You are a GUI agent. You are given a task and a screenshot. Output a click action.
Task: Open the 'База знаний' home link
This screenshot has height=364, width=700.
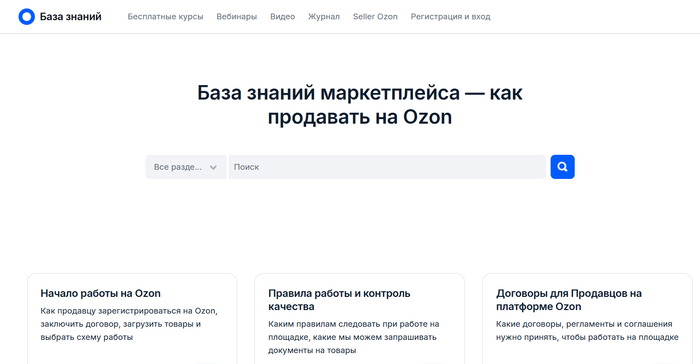pyautogui.click(x=71, y=17)
